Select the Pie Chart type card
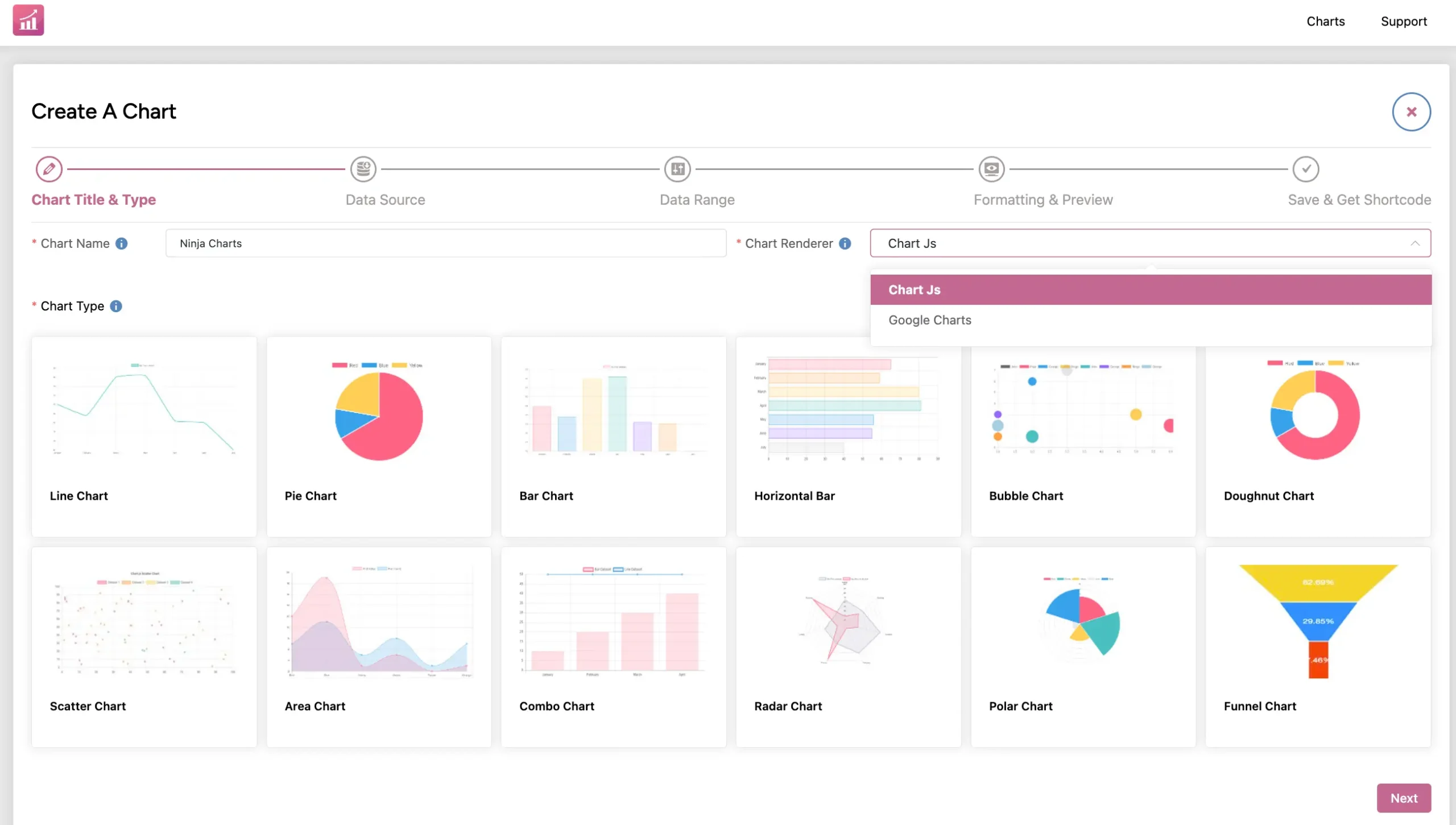Screen dimensions: 1456x825 (x=379, y=437)
